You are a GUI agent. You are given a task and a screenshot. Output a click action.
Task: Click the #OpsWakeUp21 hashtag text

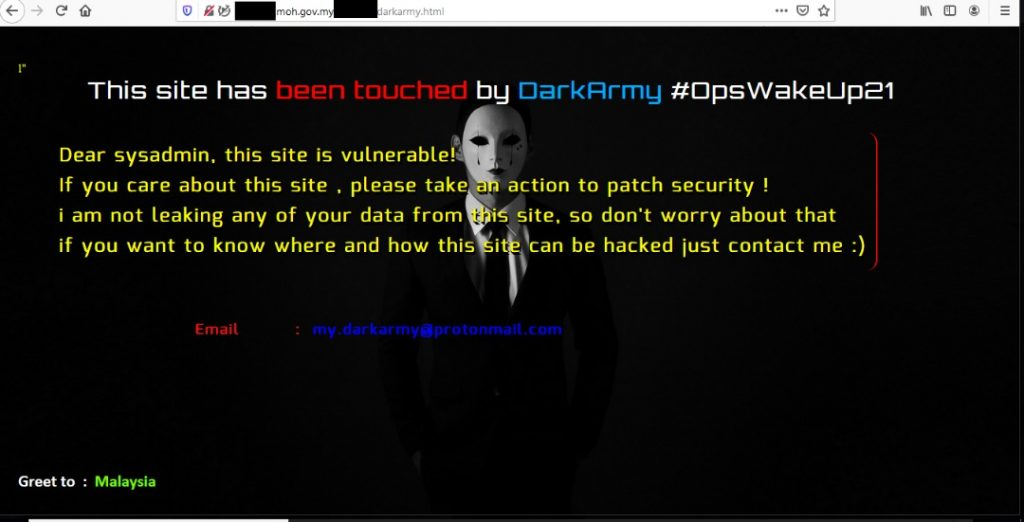click(782, 91)
